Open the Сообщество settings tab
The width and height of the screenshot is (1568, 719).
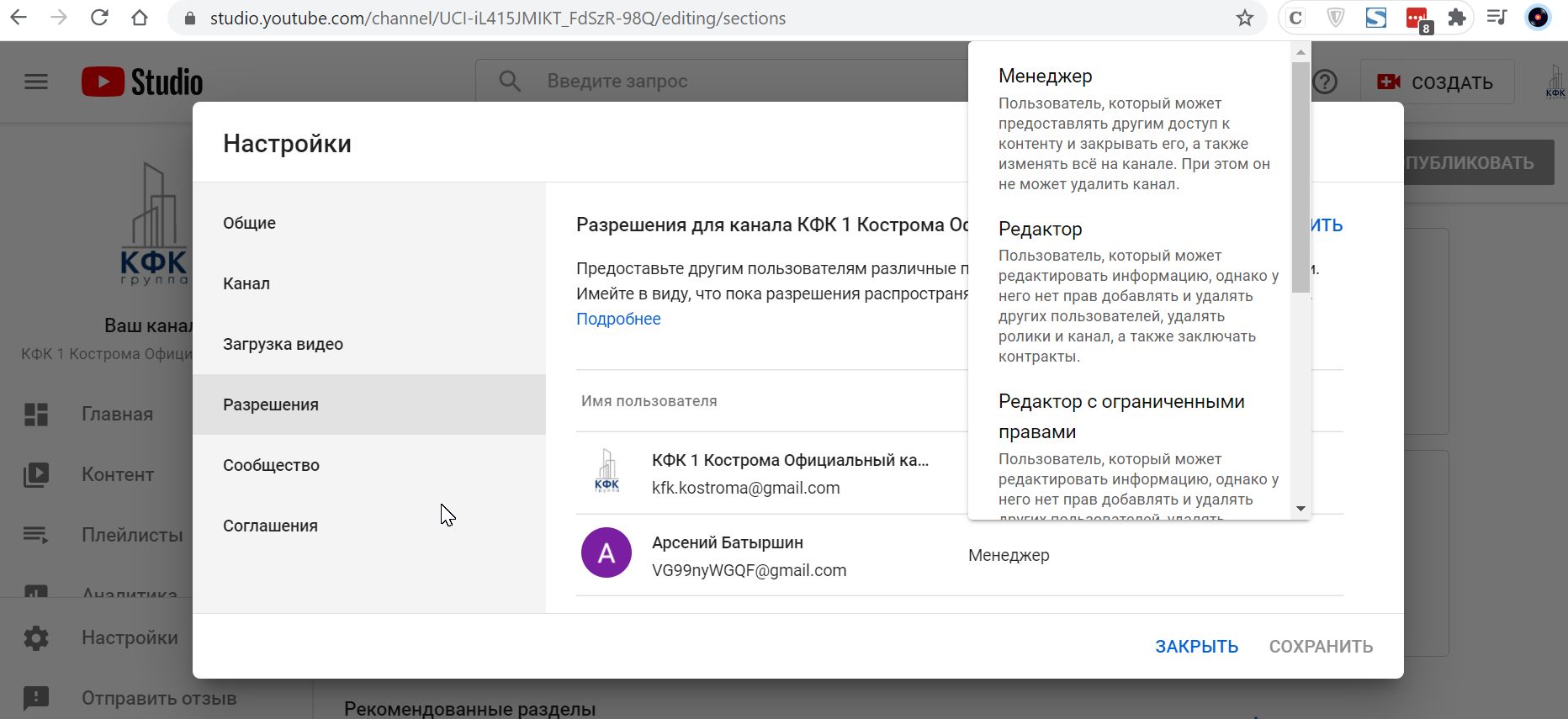click(x=271, y=465)
